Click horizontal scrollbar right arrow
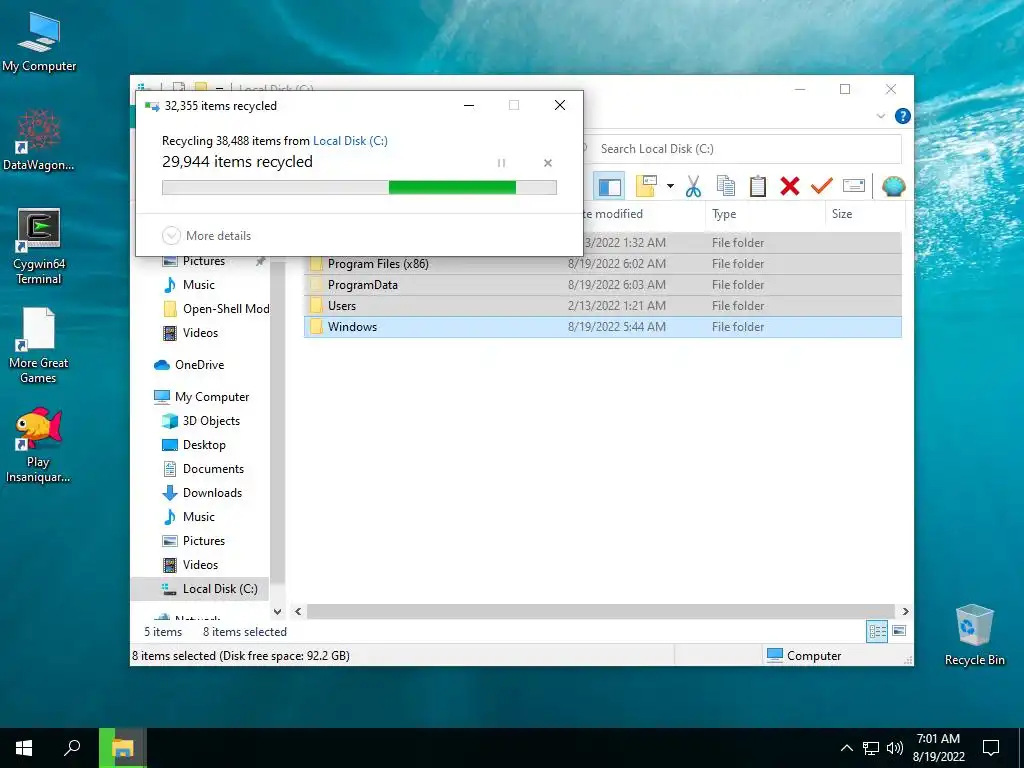The image size is (1024, 768). click(x=905, y=612)
